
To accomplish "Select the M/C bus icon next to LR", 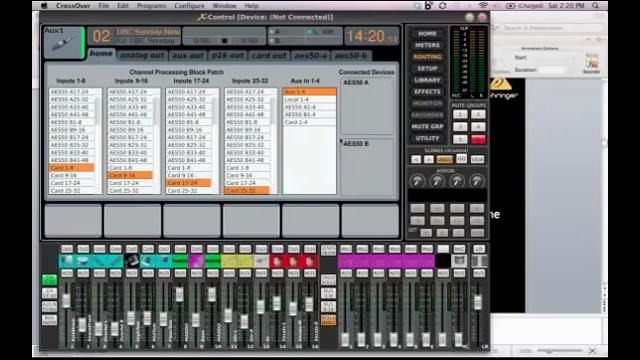I will (x=459, y=261).
